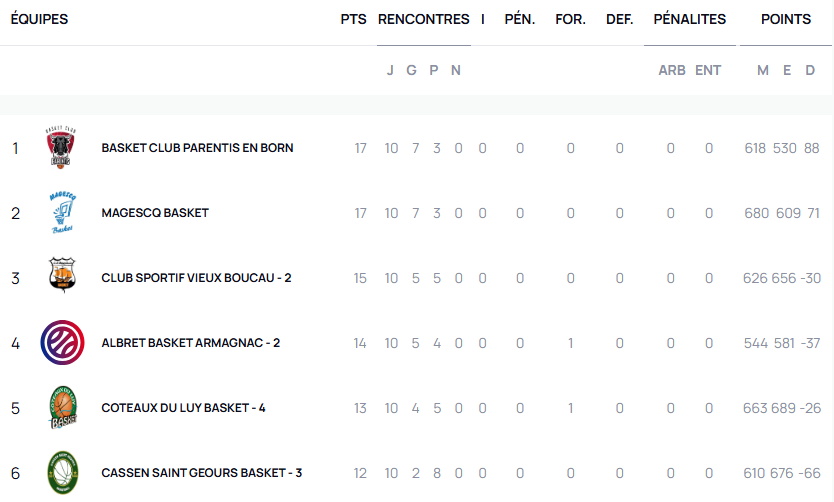Open ALBRET BASKET ARMAGNAC - 2 team

pos(190,343)
